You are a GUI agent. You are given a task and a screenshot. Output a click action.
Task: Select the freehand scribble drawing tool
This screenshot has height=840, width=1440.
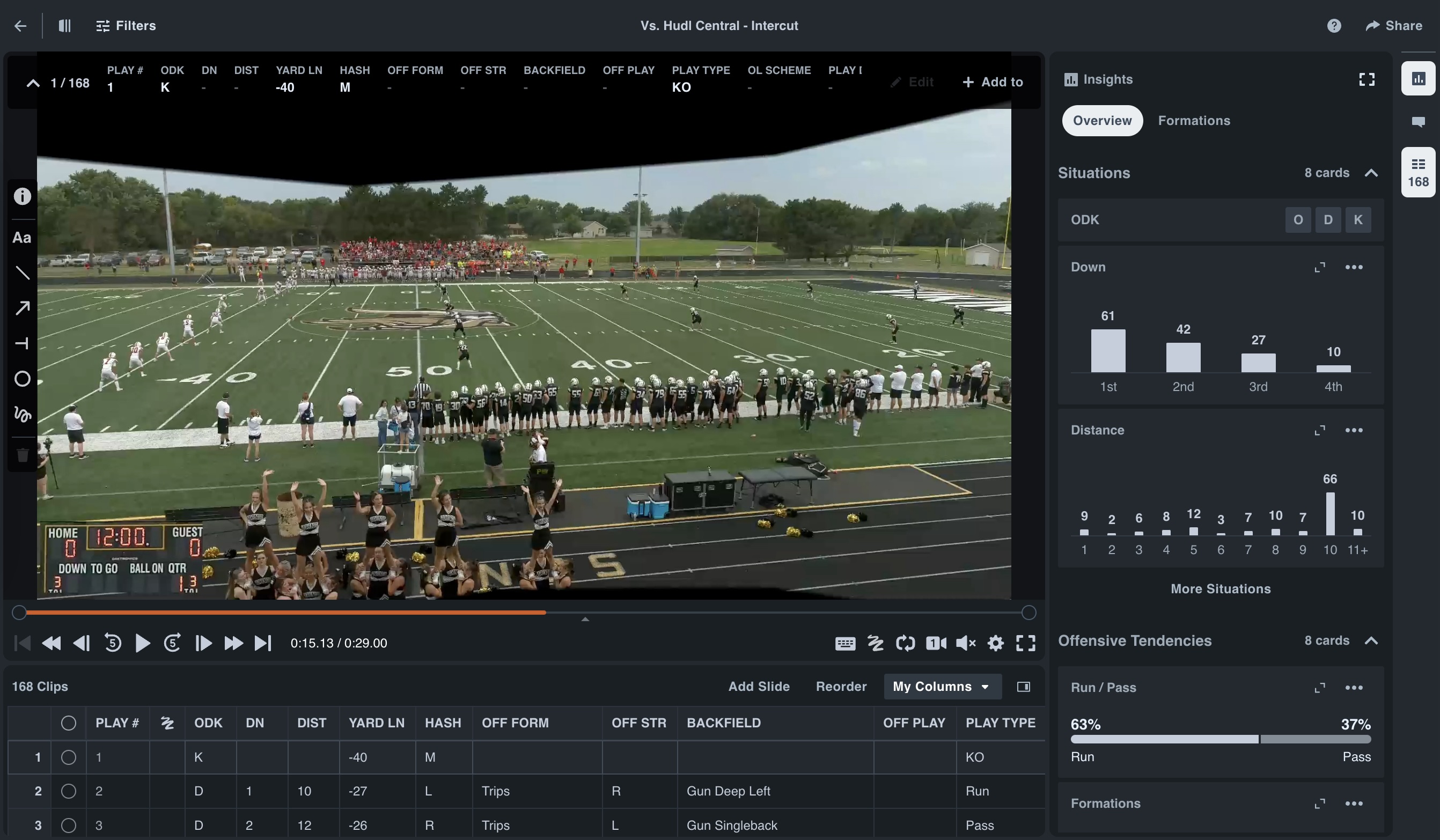tap(23, 414)
